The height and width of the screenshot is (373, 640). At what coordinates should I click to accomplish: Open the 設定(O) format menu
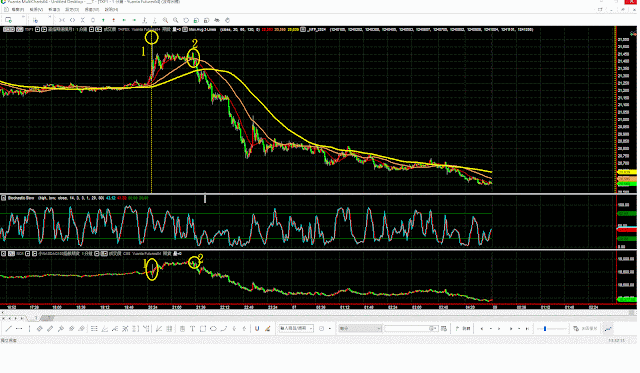pyautogui.click(x=72, y=9)
